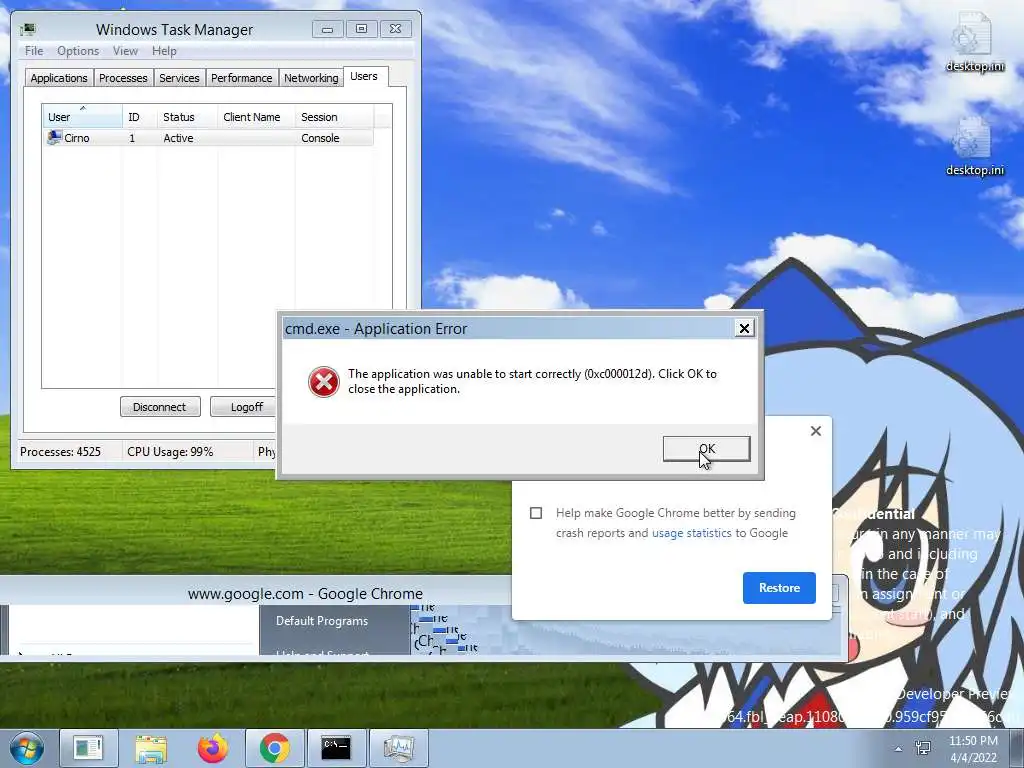1024x768 pixels.
Task: Sort by the User column header
Action: click(82, 117)
